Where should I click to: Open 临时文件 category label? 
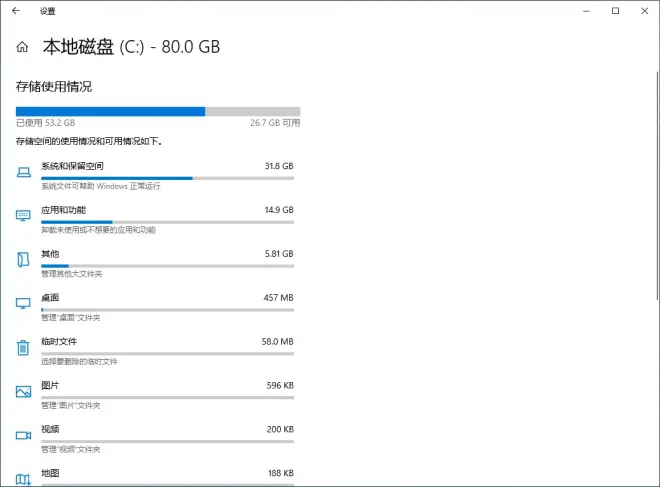(59, 341)
